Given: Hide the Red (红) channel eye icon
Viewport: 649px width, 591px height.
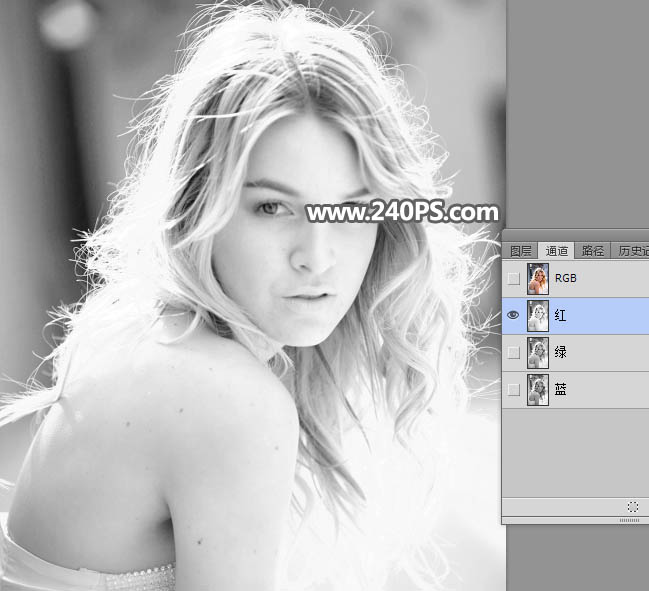Looking at the screenshot, I should [514, 315].
